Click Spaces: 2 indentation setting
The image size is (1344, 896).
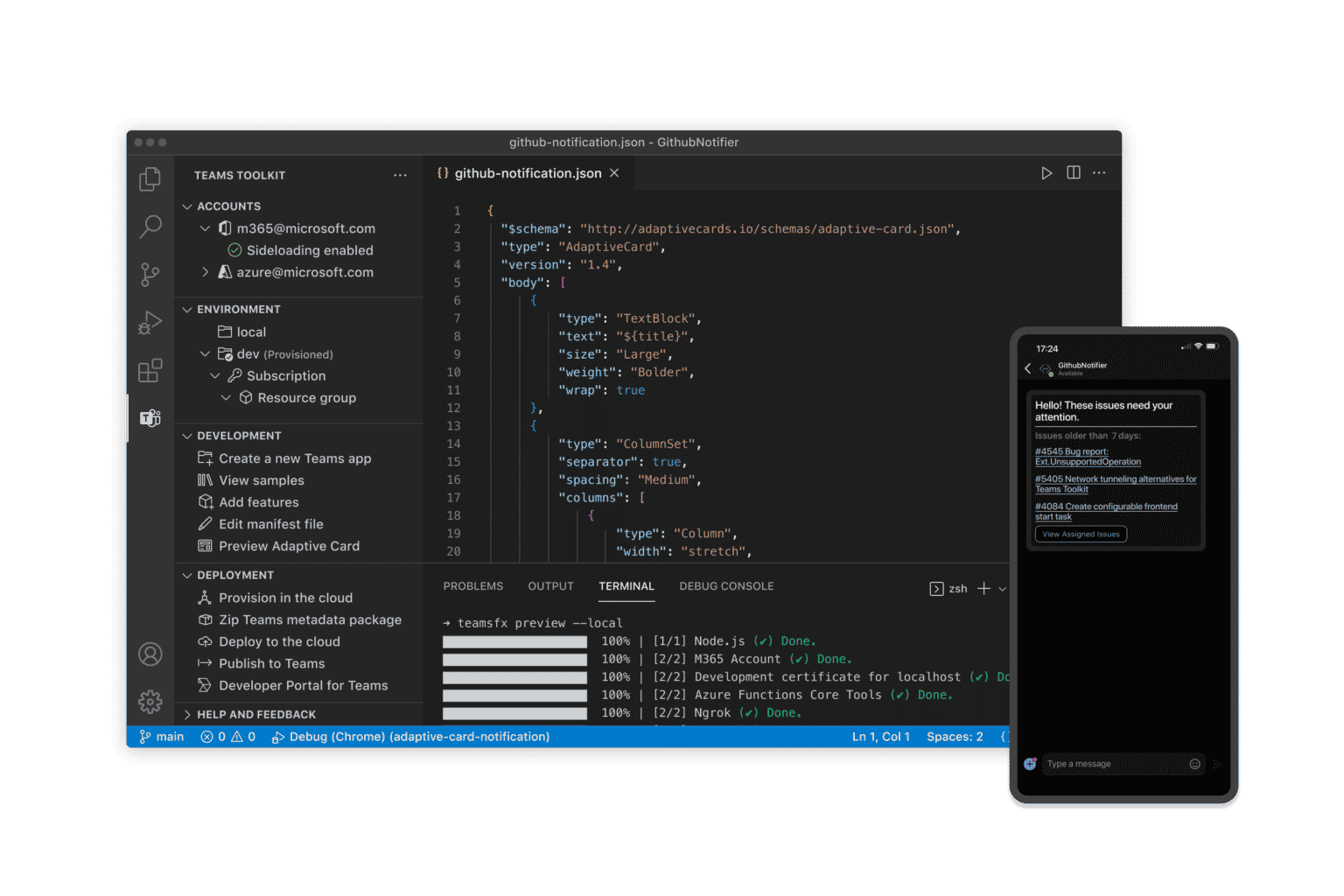click(955, 737)
